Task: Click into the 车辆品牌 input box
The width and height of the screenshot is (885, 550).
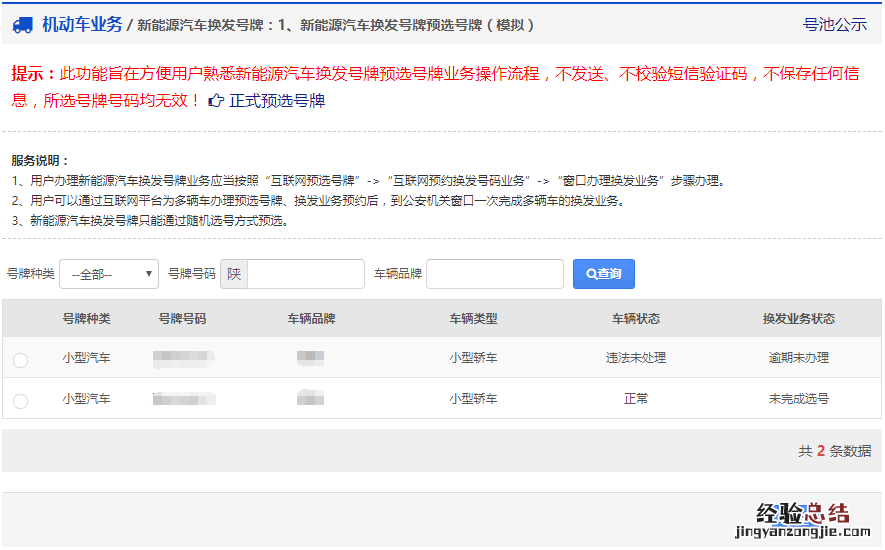Action: point(494,274)
